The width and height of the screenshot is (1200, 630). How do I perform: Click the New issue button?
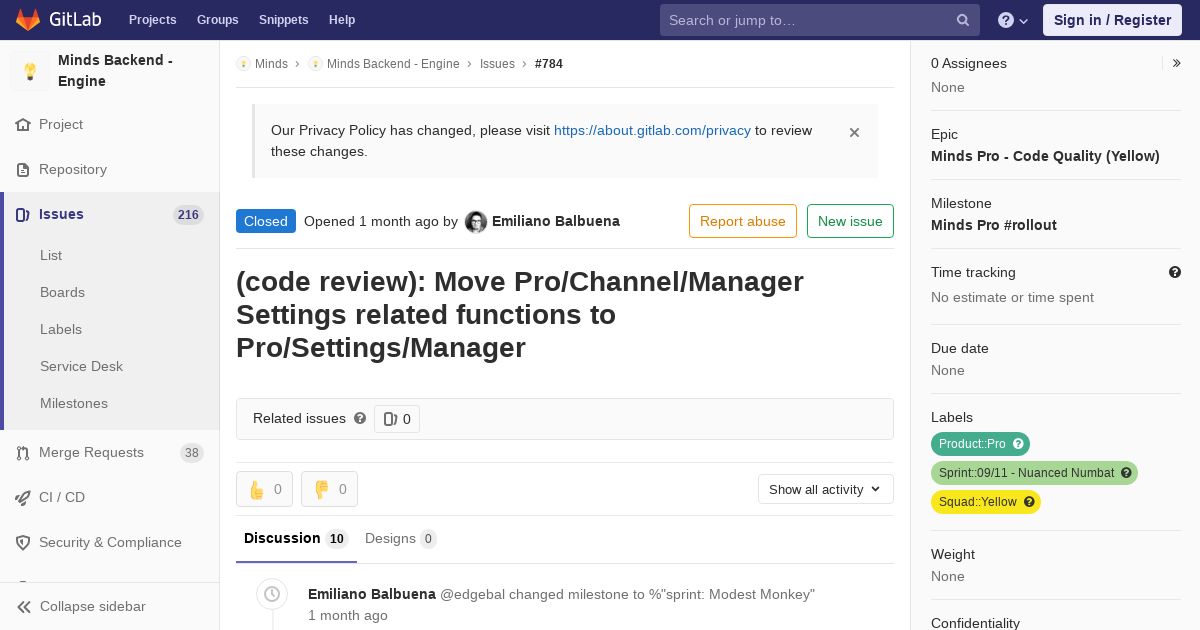point(850,221)
